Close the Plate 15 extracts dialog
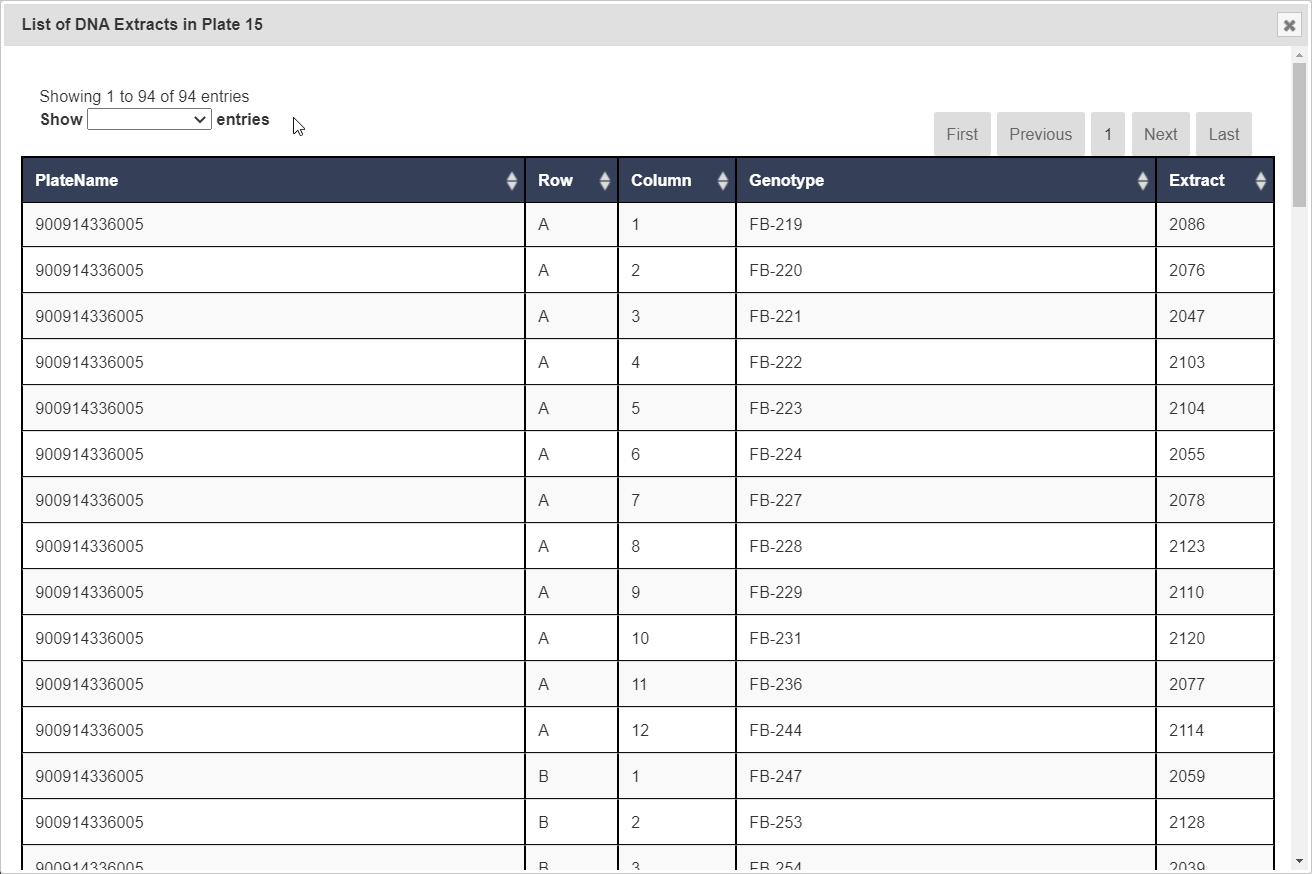1312x874 pixels. point(1289,25)
